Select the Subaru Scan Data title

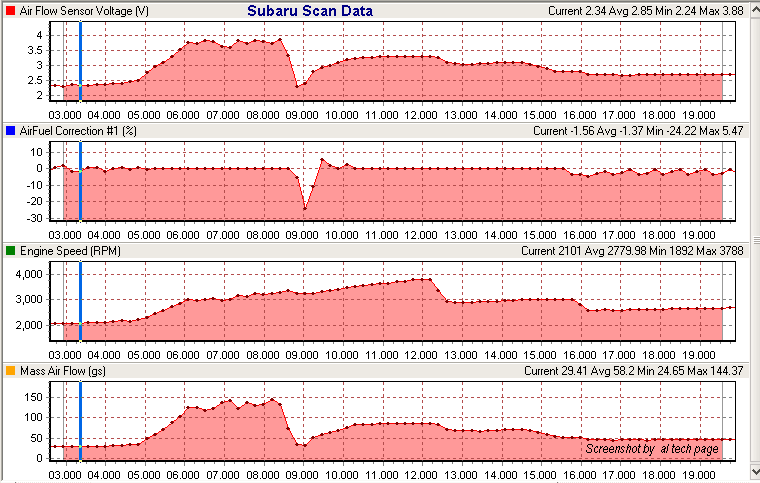pyautogui.click(x=310, y=11)
